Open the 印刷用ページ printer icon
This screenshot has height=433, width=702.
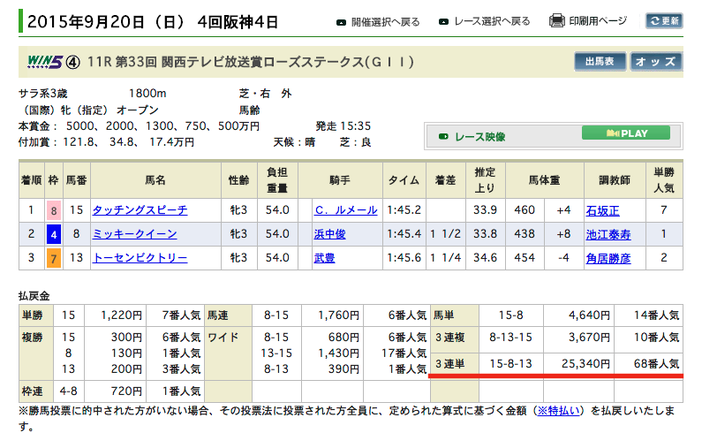coord(556,21)
